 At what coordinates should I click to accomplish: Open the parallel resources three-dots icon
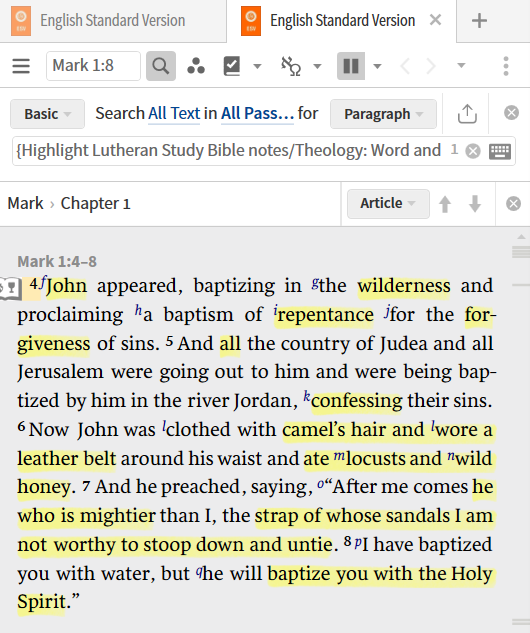coord(196,66)
